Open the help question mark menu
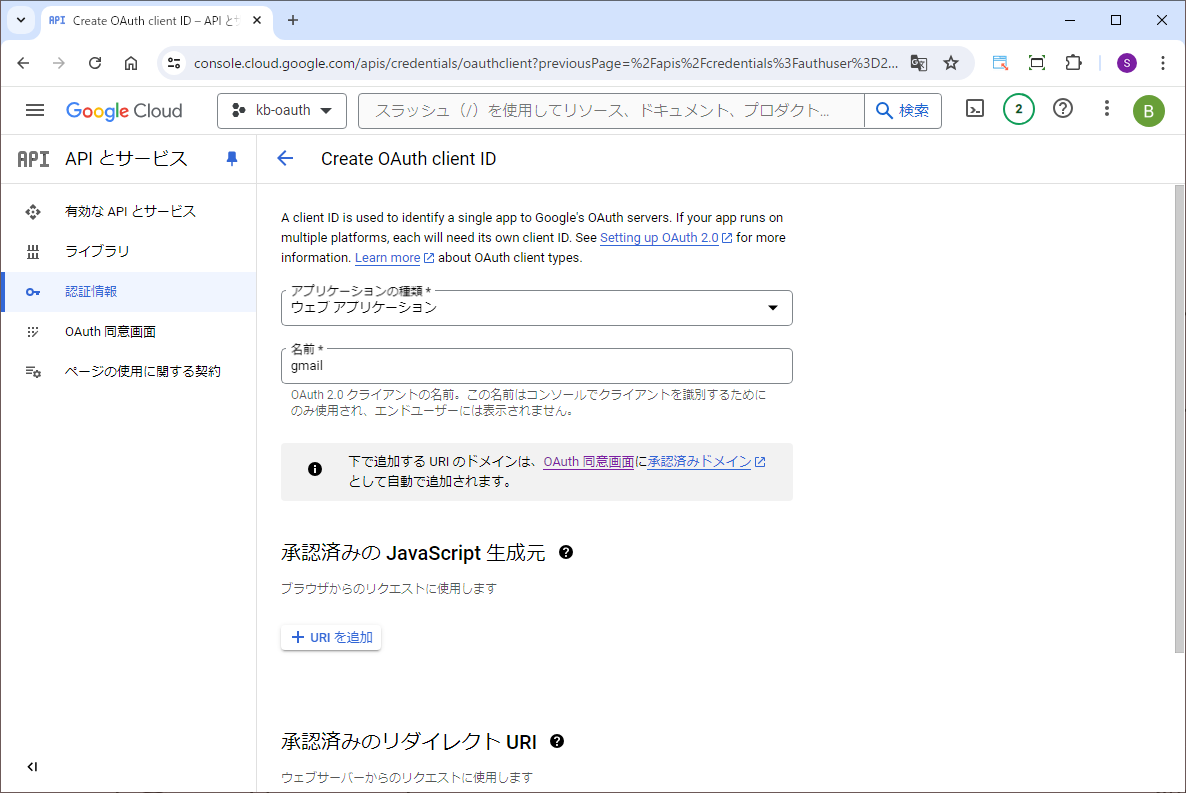The image size is (1186, 793). [x=1063, y=109]
